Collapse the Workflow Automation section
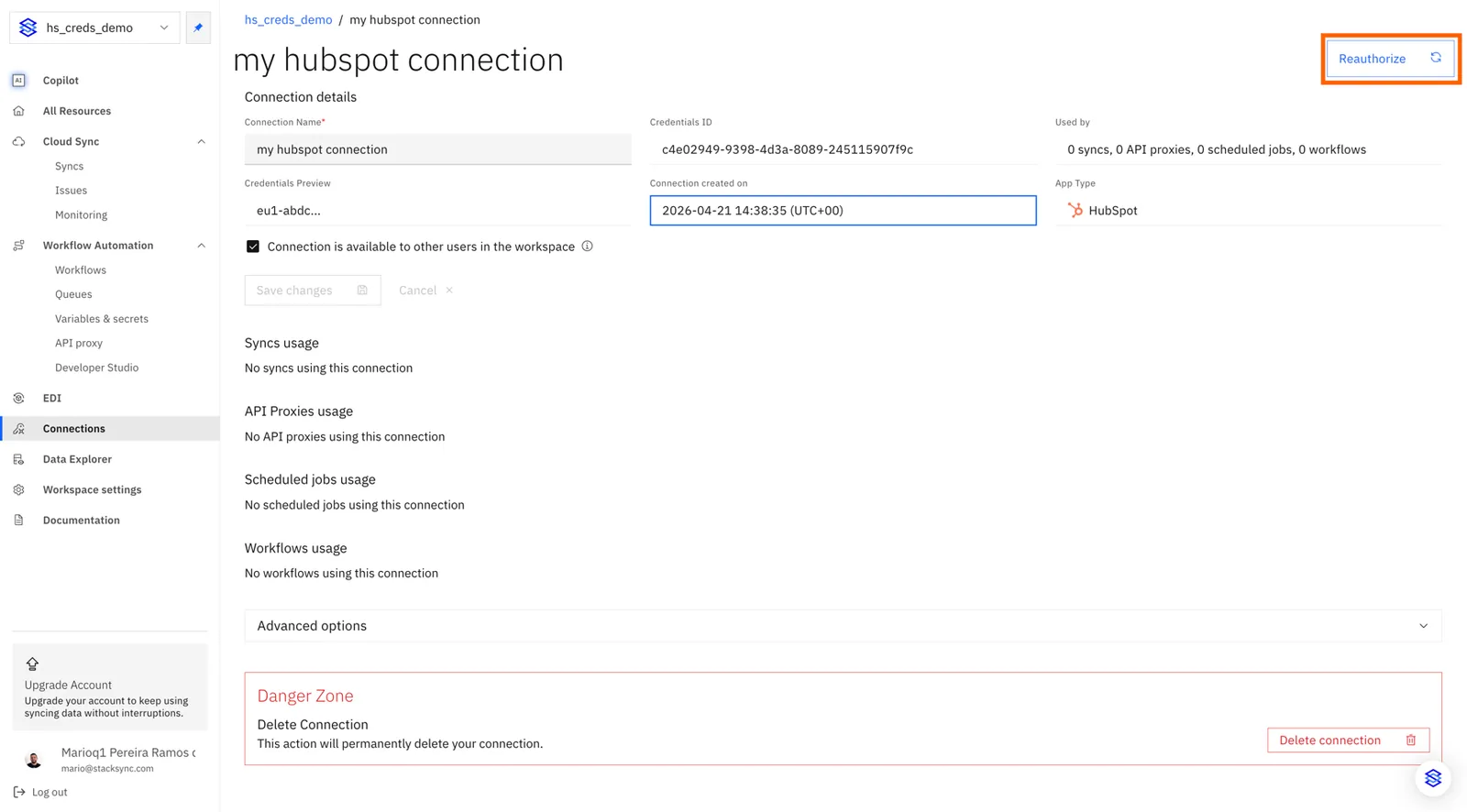 (x=202, y=246)
